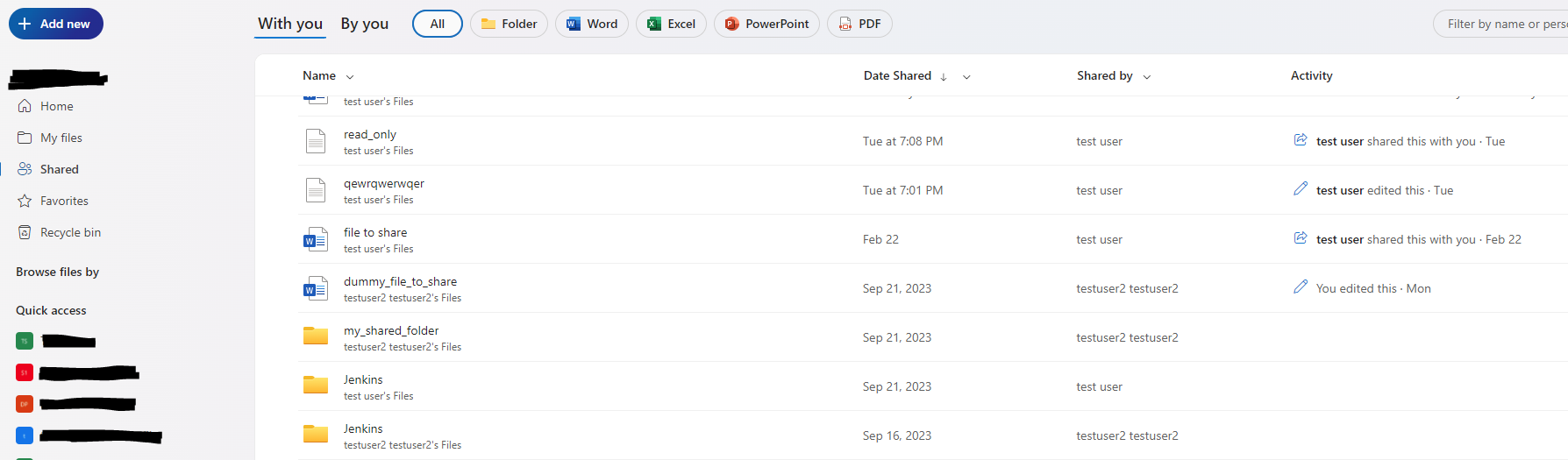Filter the list by Excel files

coord(671,24)
